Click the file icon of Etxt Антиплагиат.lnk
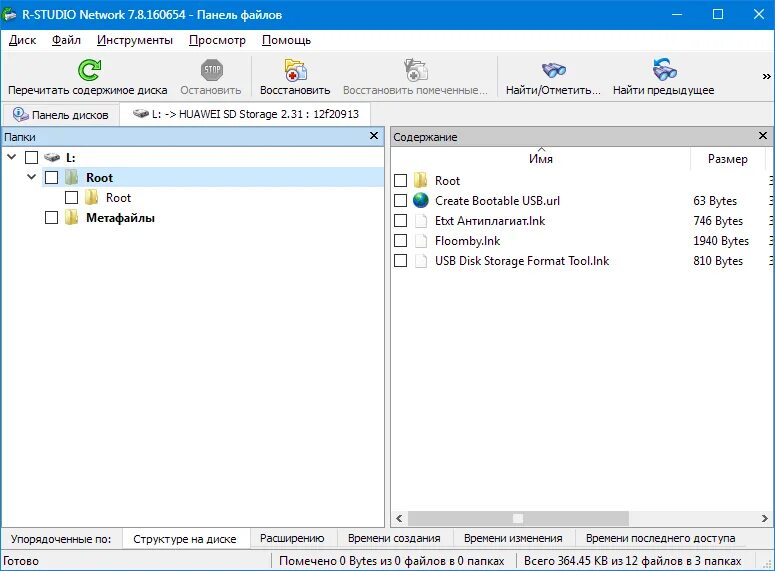This screenshot has width=775, height=571. click(x=421, y=220)
